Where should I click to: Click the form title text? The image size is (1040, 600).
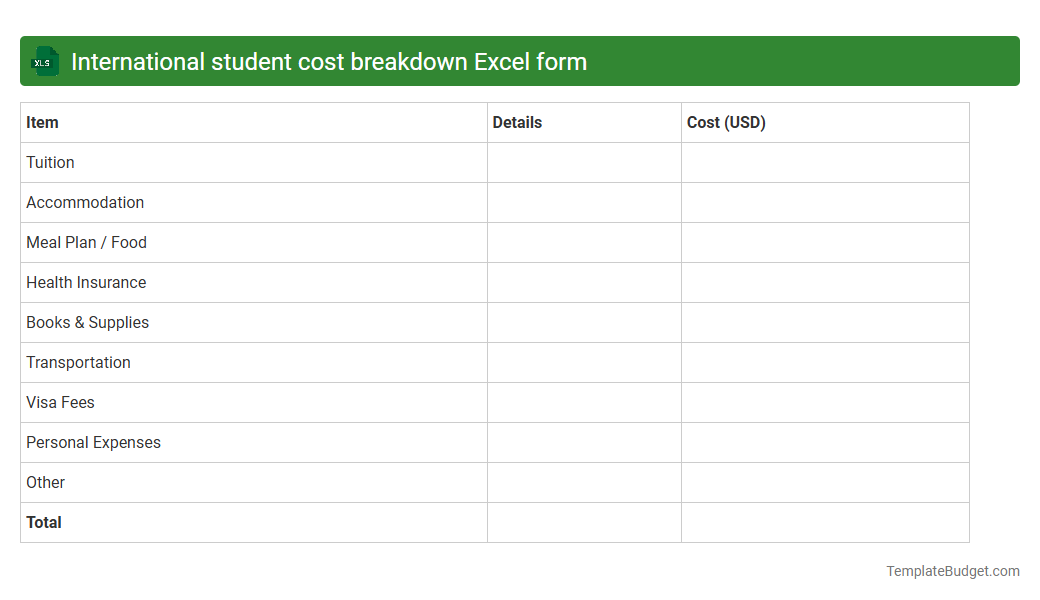(x=330, y=61)
